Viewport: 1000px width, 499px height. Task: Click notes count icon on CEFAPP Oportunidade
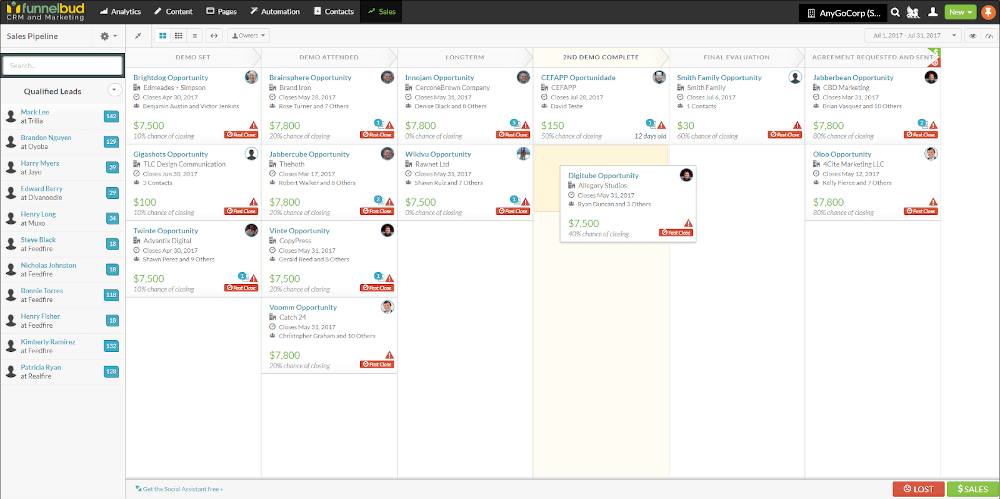(x=651, y=124)
